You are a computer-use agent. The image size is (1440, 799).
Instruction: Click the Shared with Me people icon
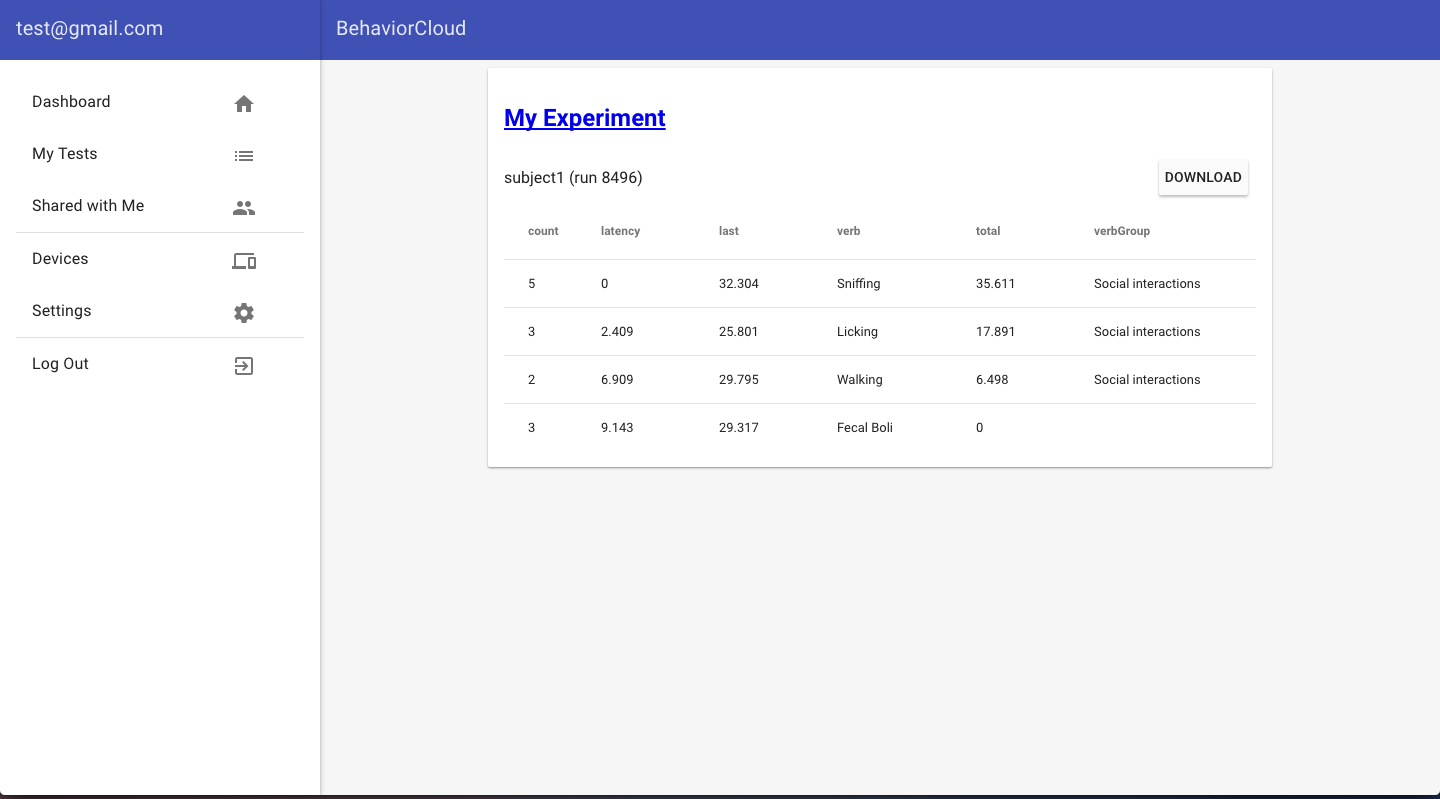(244, 208)
